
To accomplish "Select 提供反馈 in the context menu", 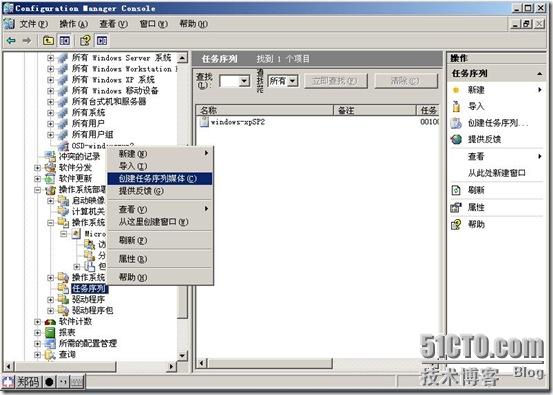I will click(160, 191).
